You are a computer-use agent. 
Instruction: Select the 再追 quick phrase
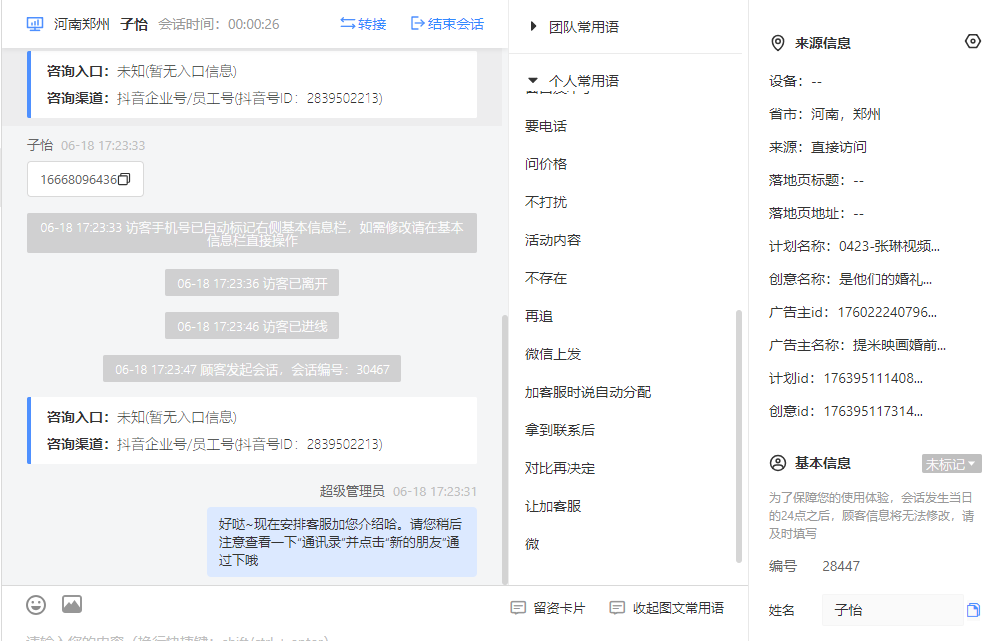point(539,316)
